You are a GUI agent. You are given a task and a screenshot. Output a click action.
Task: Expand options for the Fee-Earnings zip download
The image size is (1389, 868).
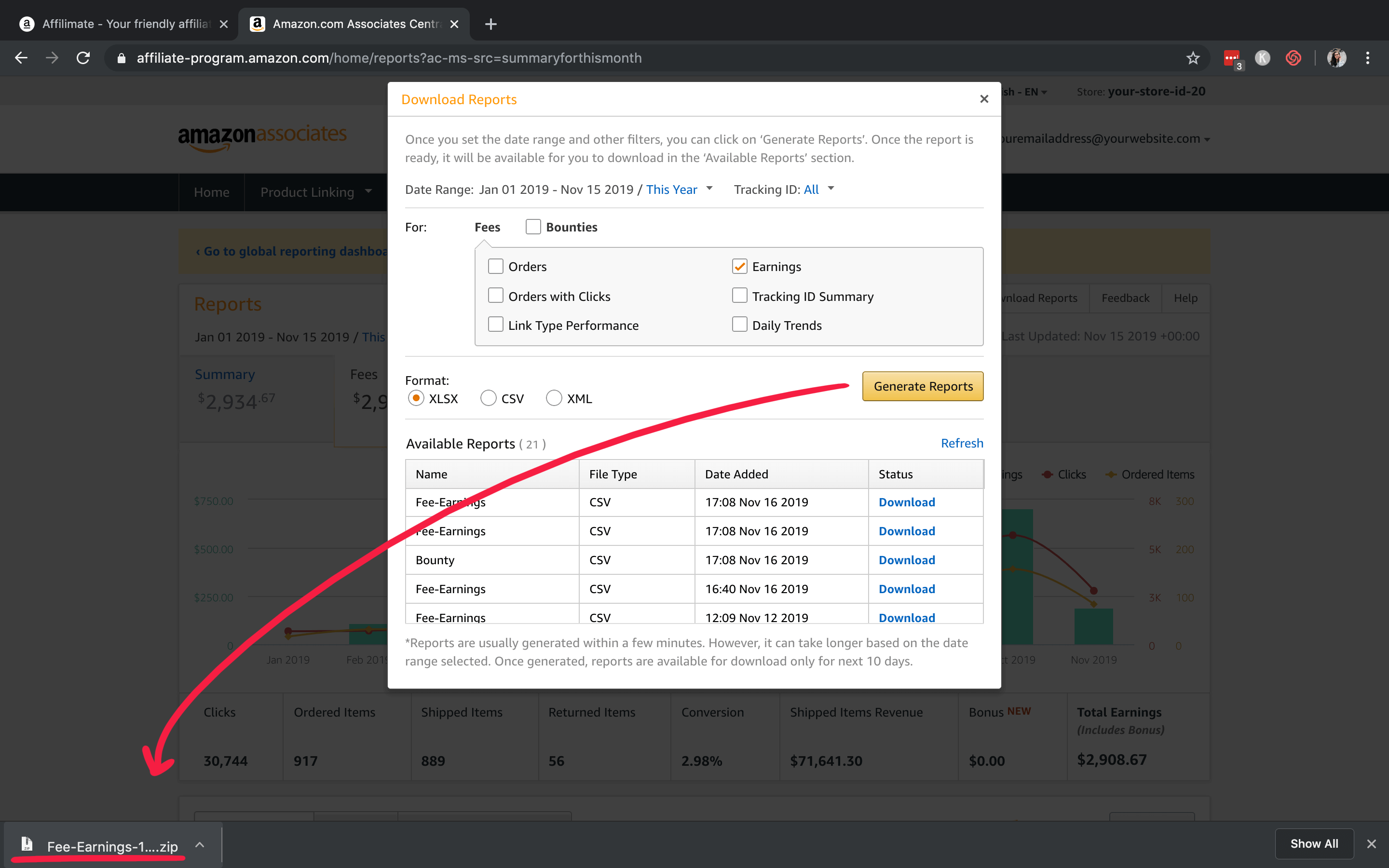(200, 844)
